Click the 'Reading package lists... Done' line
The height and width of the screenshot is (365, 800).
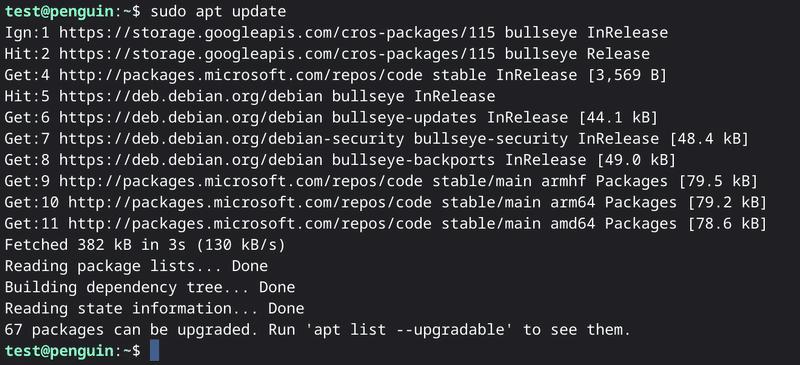point(136,266)
